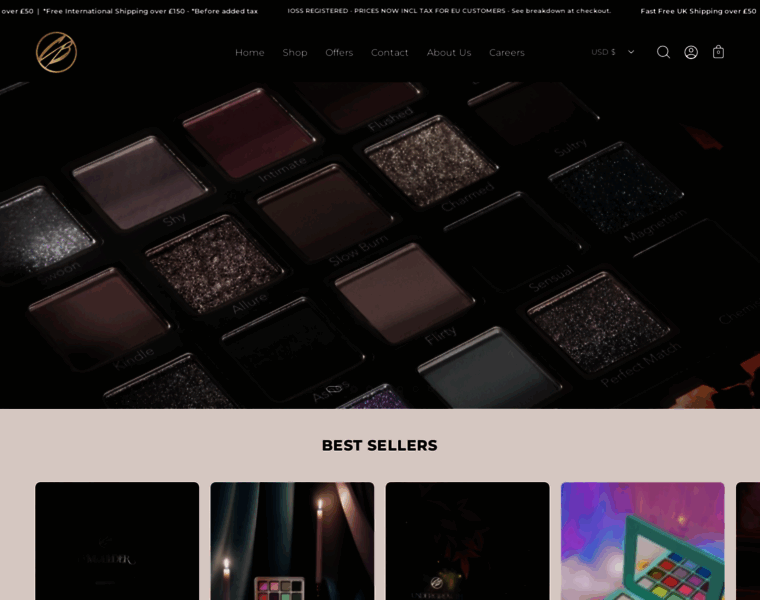Open the colorful teal palette product
The width and height of the screenshot is (760, 600).
pyautogui.click(x=643, y=541)
